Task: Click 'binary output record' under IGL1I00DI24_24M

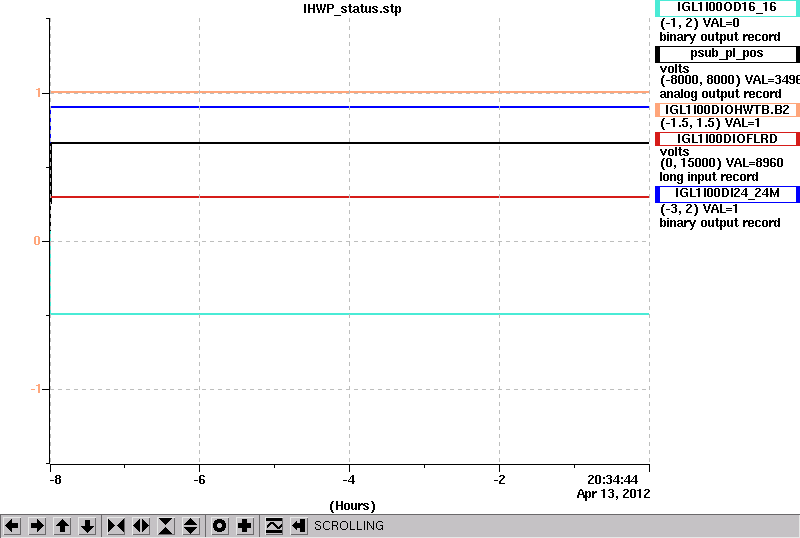Action: coord(720,223)
